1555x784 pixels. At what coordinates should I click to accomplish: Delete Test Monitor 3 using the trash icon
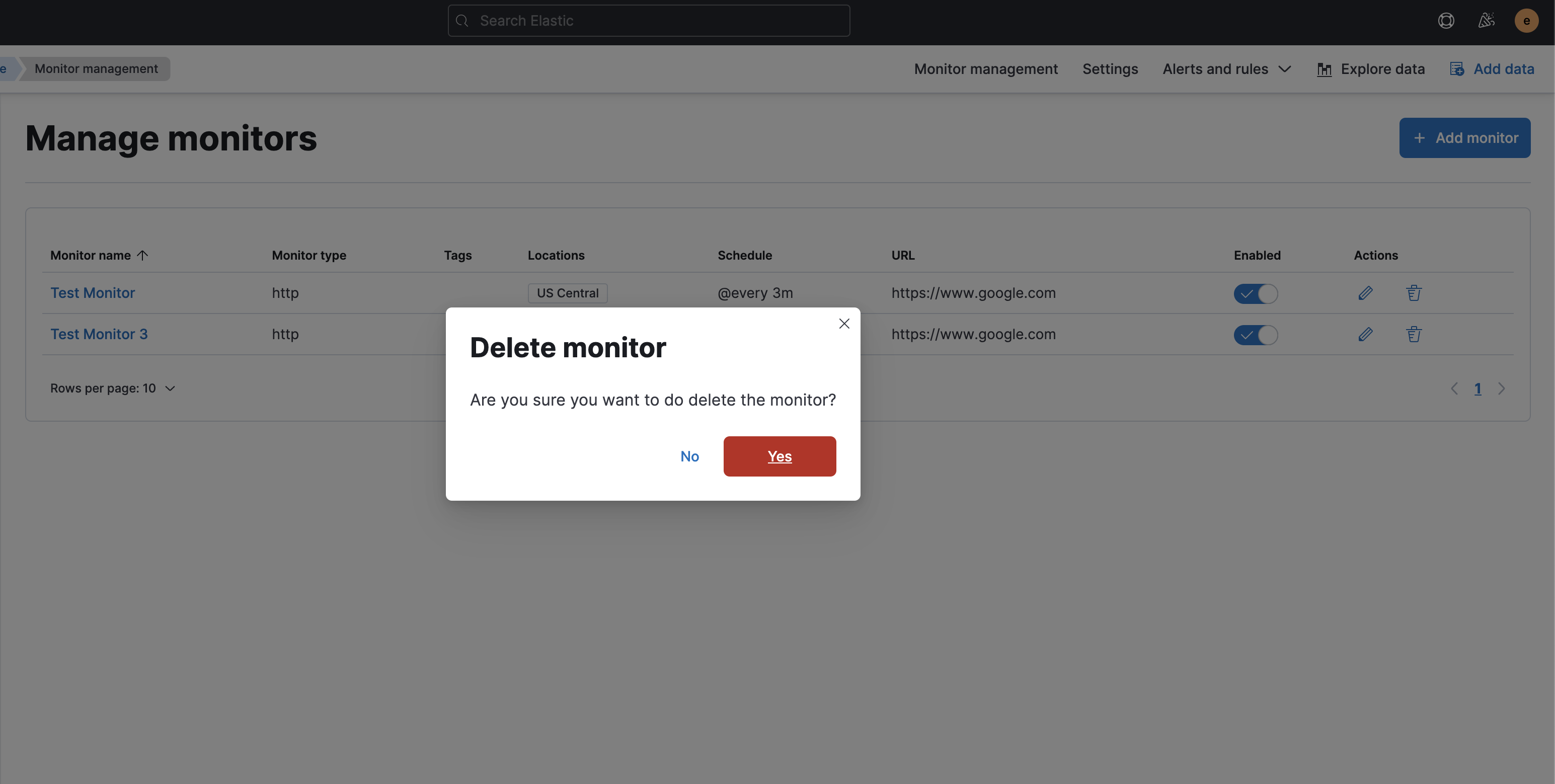(x=1414, y=334)
